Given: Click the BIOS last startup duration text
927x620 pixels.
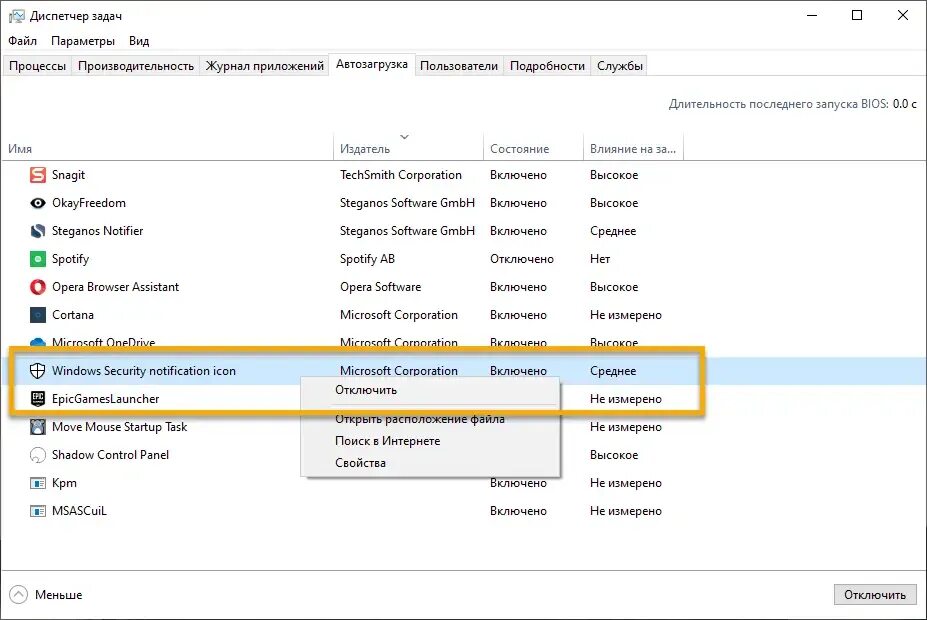Looking at the screenshot, I should [793, 104].
